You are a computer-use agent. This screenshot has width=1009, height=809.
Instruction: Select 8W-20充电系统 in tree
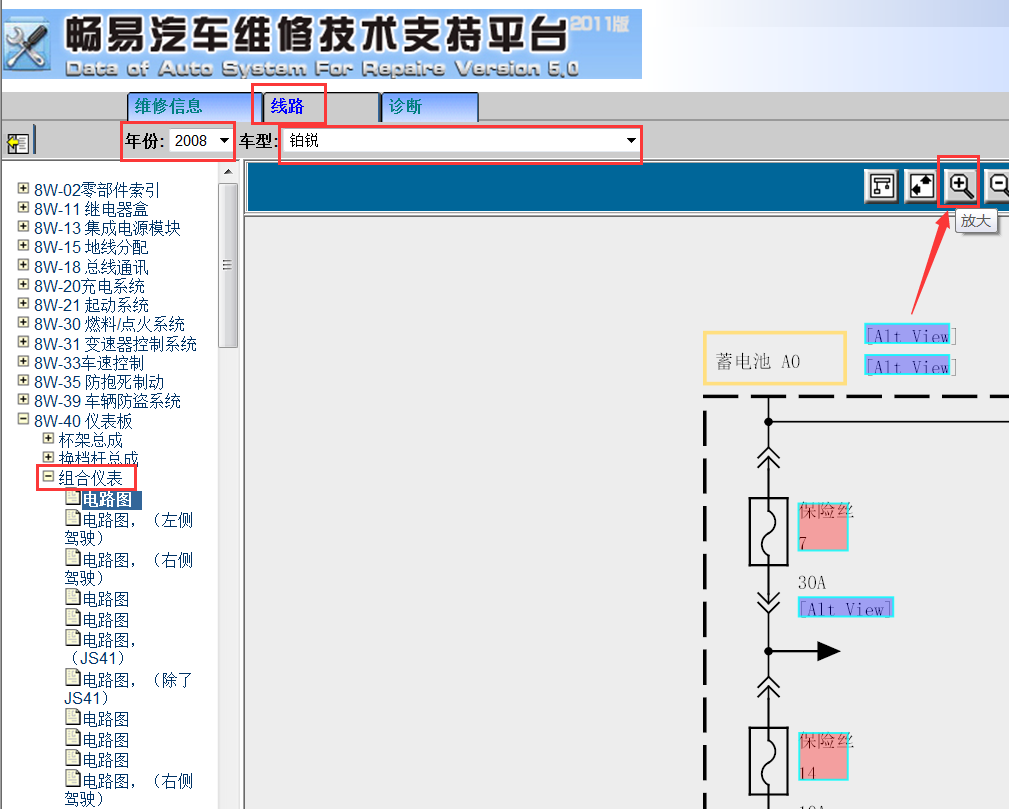click(89, 286)
